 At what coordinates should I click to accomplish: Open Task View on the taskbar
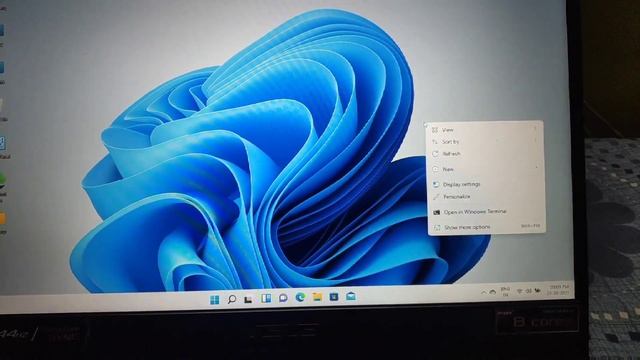248,300
